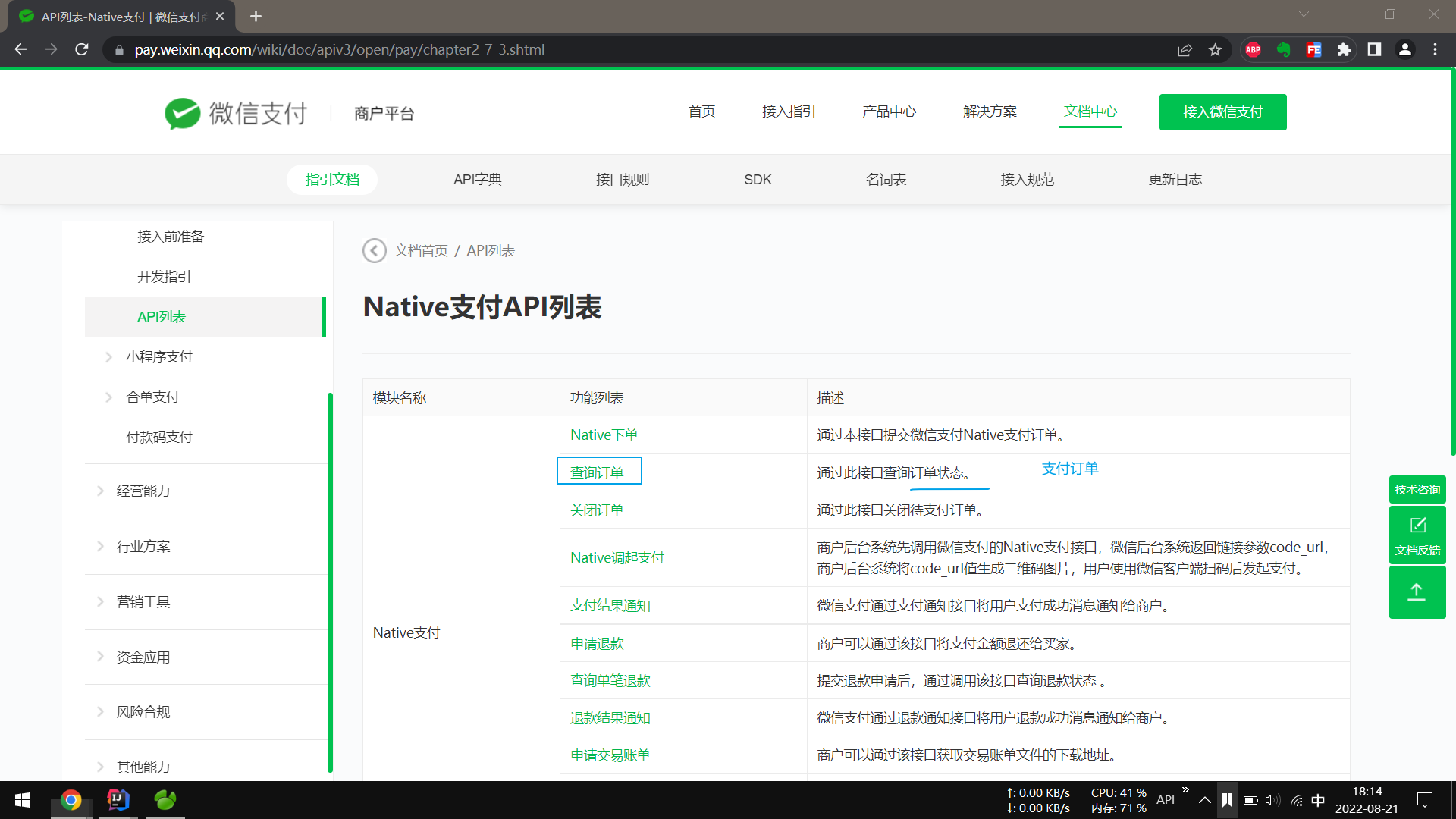
Task: Toggle the browser side panel icon
Action: tap(1374, 49)
